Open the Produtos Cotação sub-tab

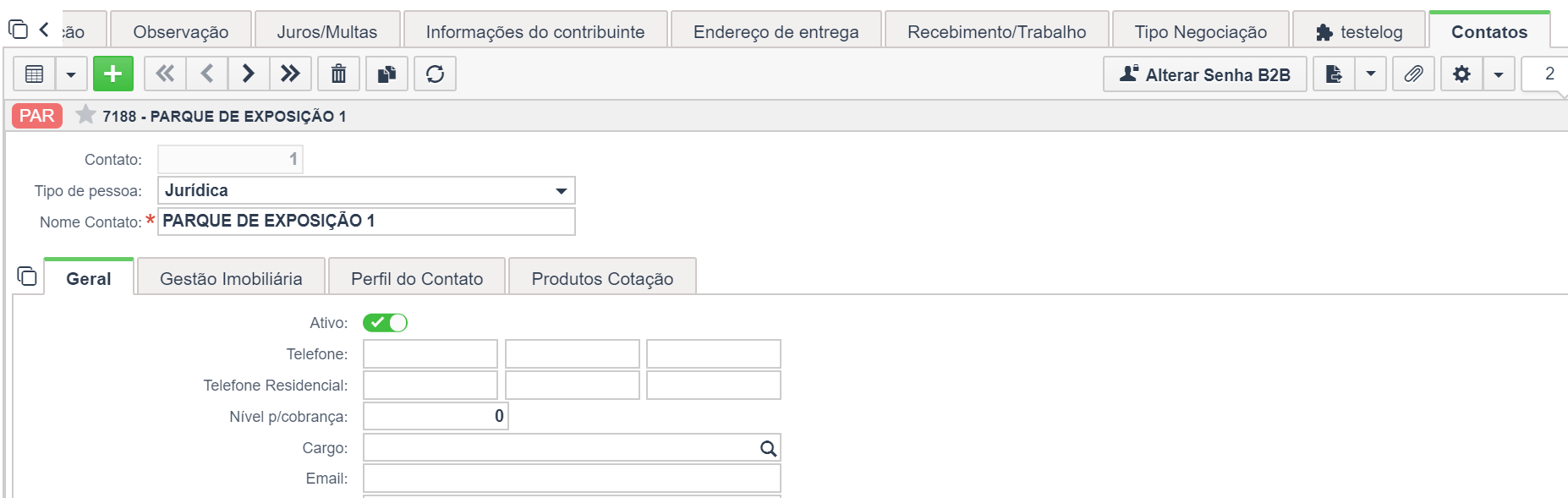pyautogui.click(x=602, y=278)
